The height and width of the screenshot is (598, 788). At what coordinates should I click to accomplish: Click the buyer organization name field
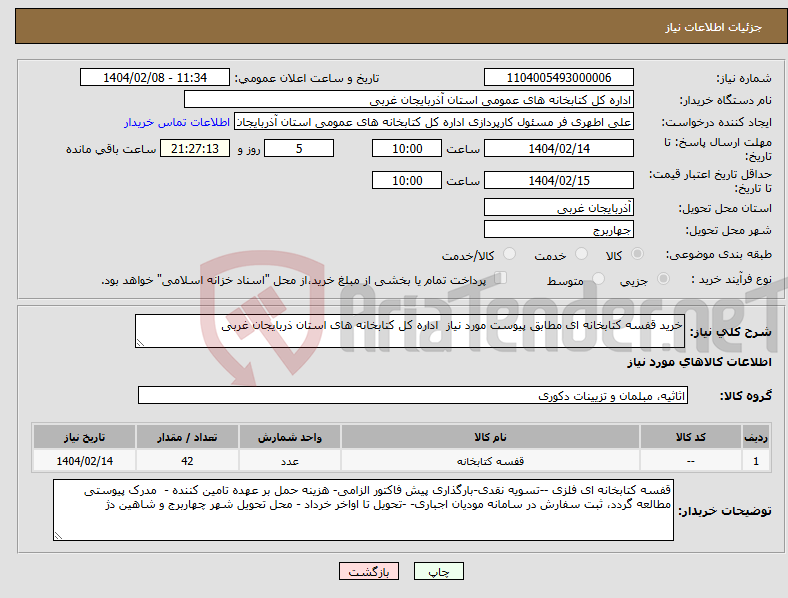pos(409,99)
